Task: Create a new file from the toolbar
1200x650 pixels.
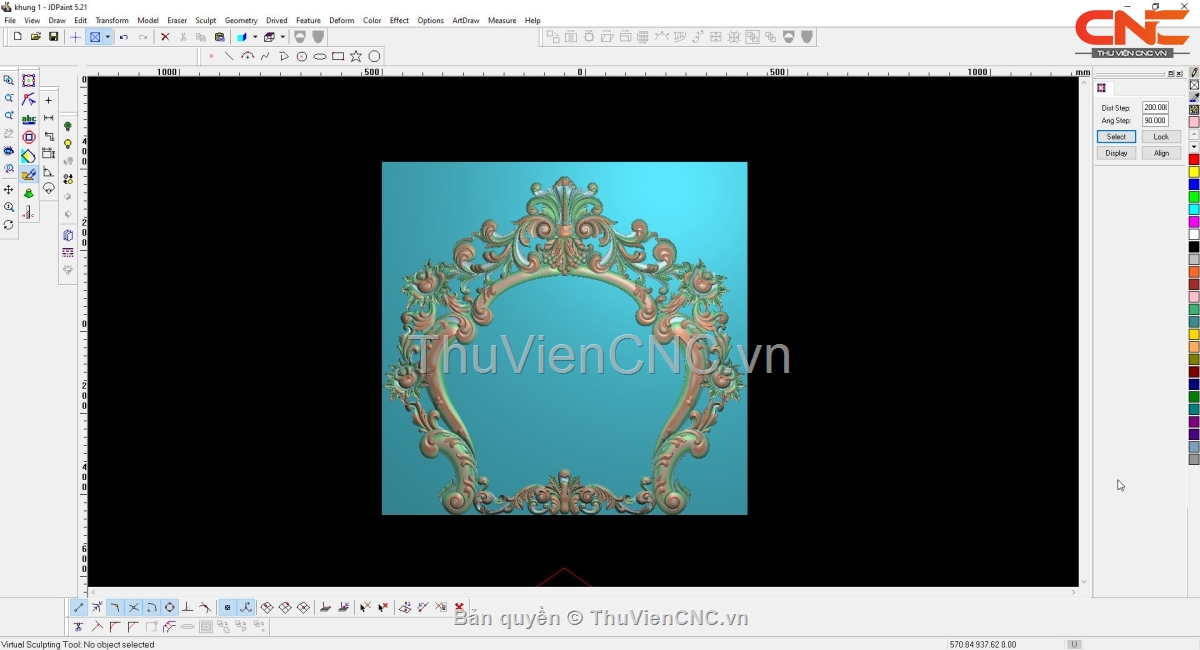Action: tap(17, 37)
